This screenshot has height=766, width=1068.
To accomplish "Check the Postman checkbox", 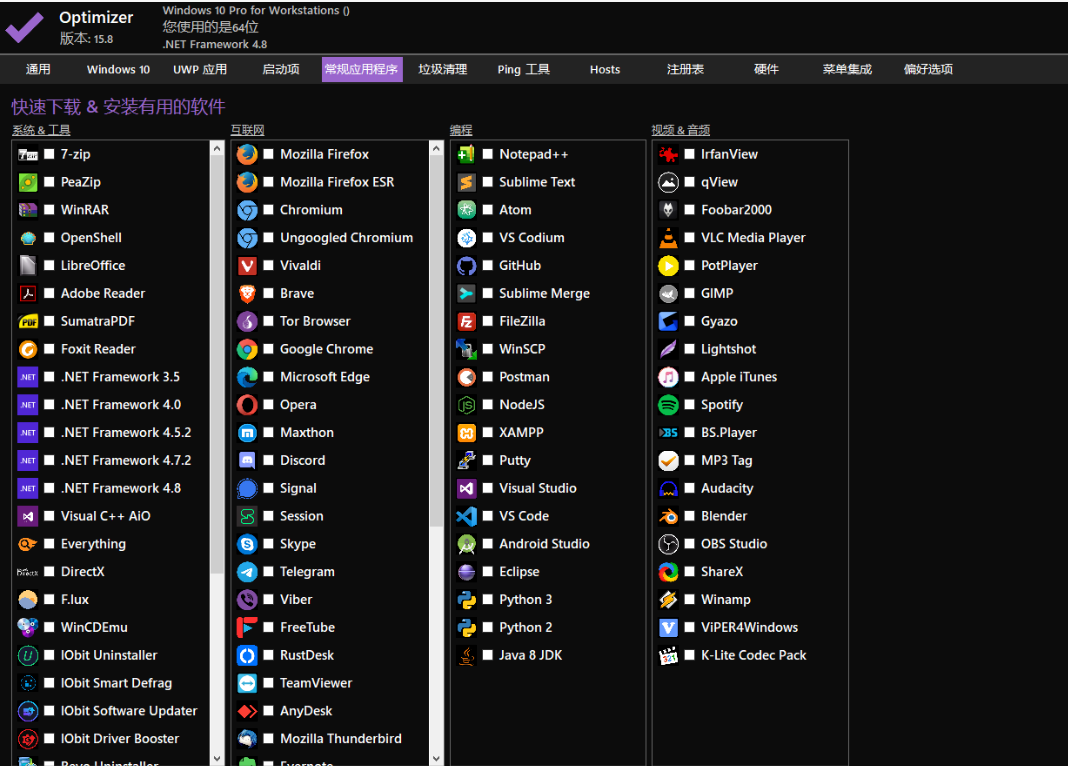I will tap(488, 377).
